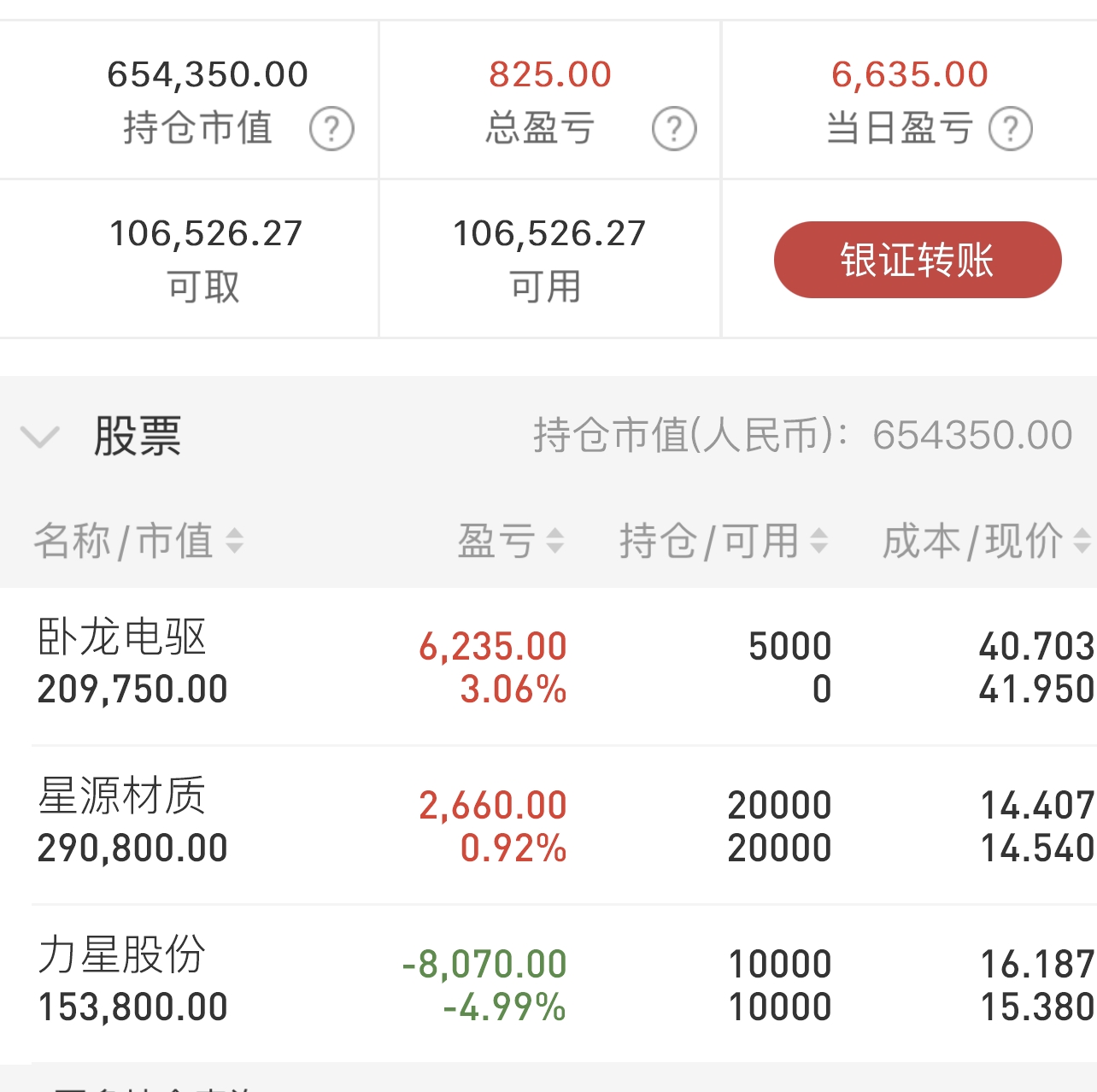Open 力星股份 stock holding row

pyautogui.click(x=548, y=983)
